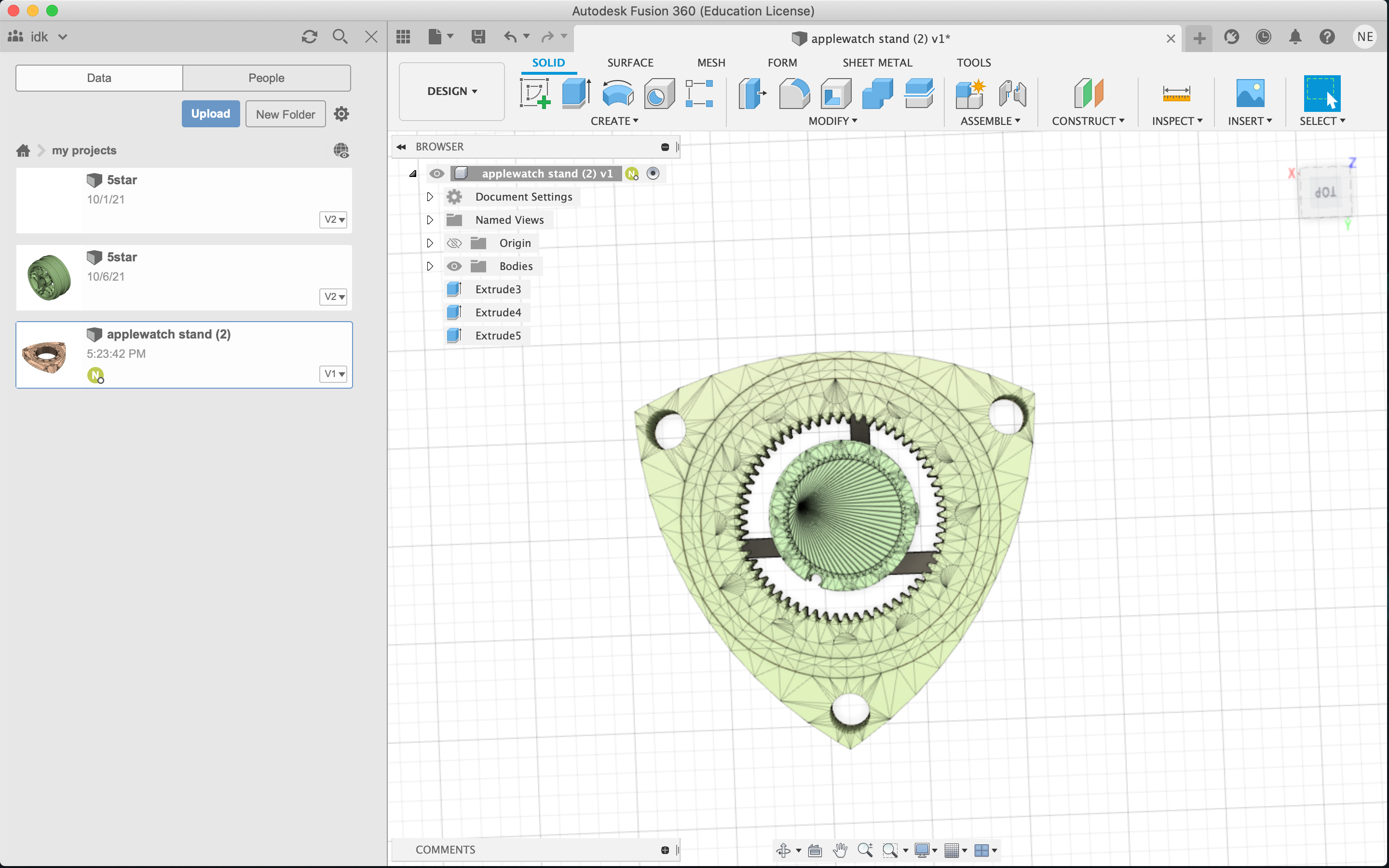The image size is (1389, 868).
Task: Open the MODIFY dropdown menu
Action: tap(833, 121)
